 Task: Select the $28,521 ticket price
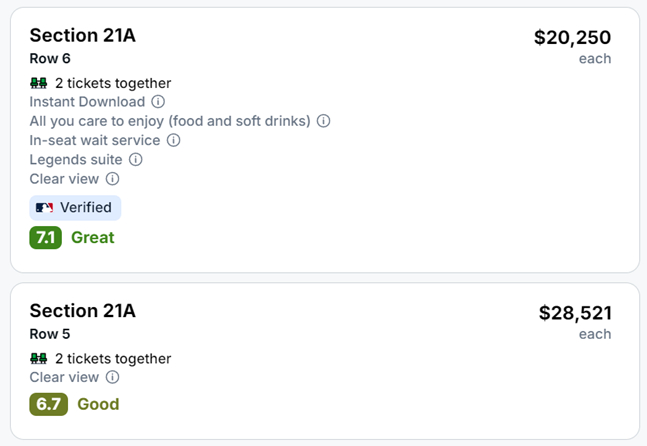click(575, 313)
